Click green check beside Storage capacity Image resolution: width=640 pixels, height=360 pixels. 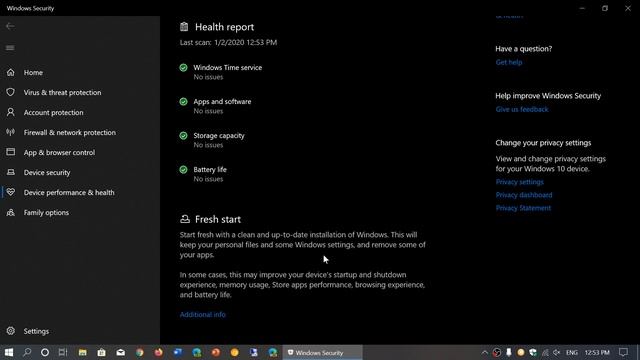(x=184, y=136)
